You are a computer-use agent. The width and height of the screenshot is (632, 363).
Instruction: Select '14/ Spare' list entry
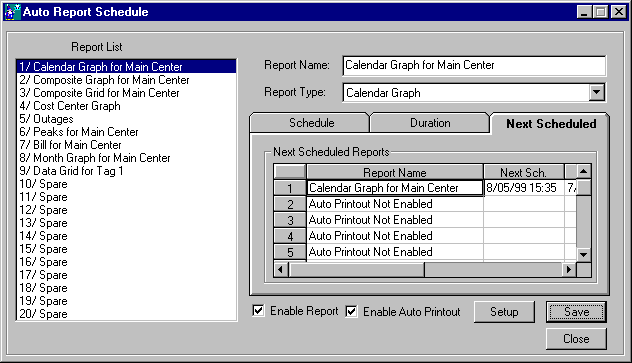coord(126,236)
